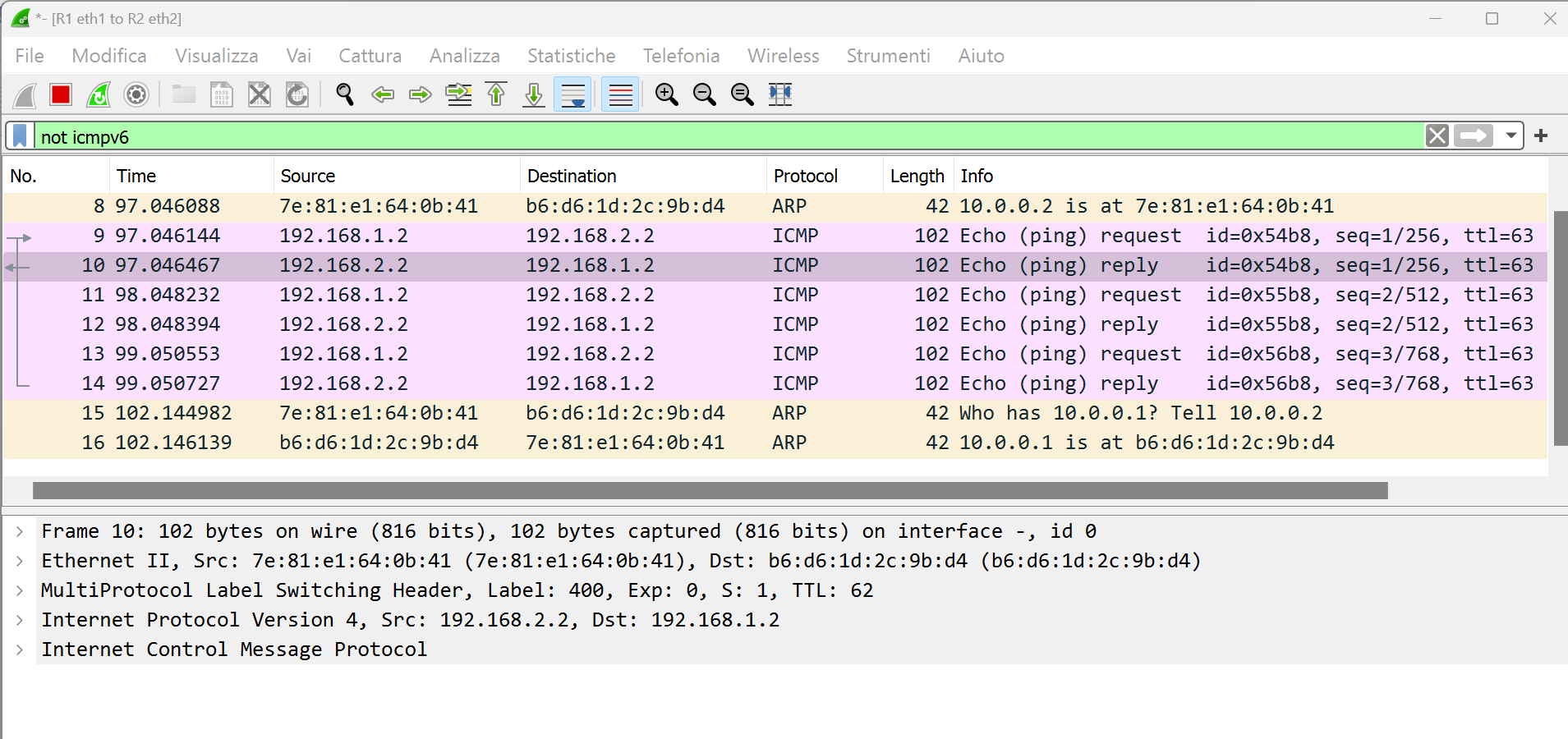Viewport: 1568px width, 739px height.
Task: Sort by the Info column header
Action: tap(1250, 176)
